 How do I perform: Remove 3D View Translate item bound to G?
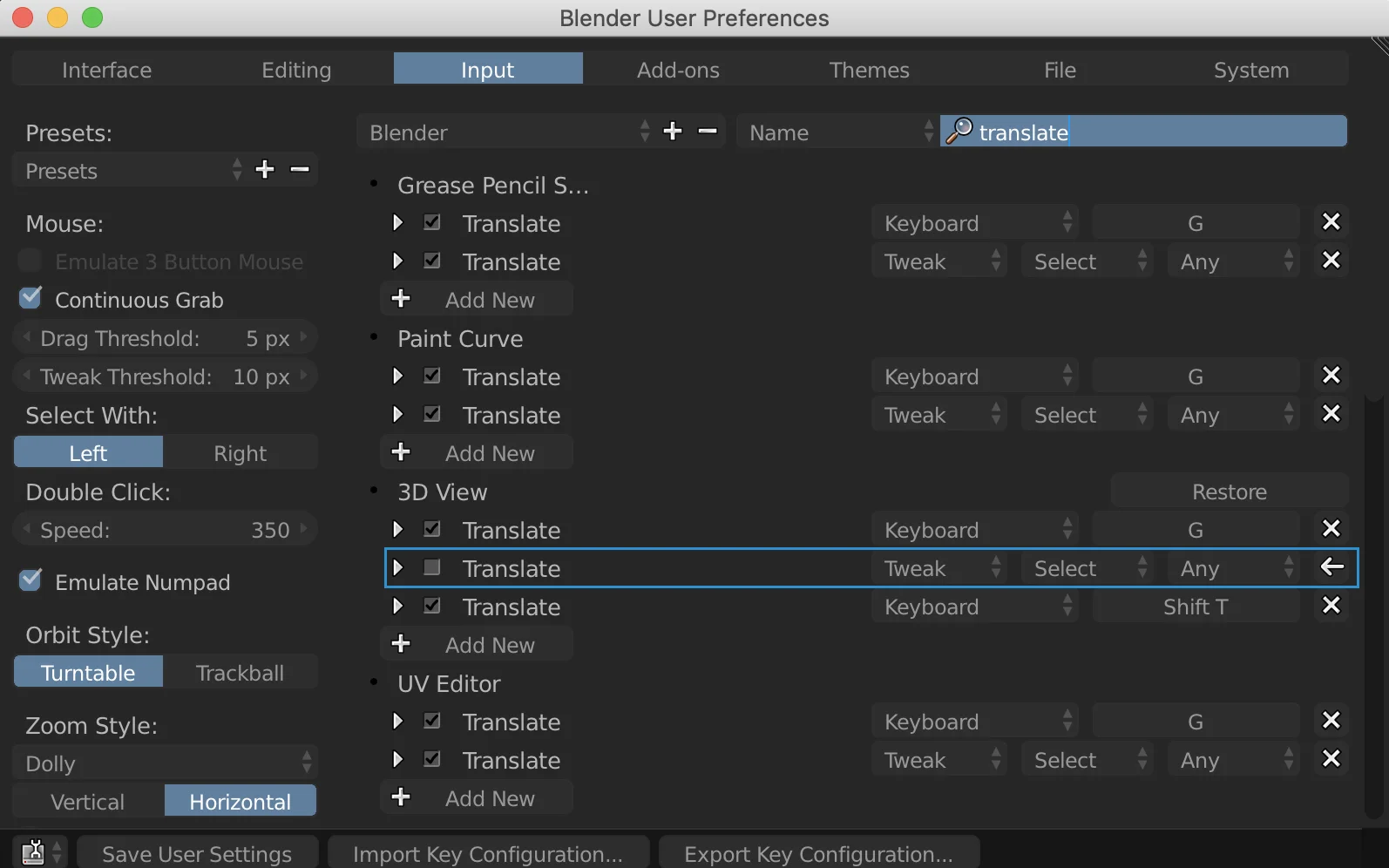tap(1331, 529)
